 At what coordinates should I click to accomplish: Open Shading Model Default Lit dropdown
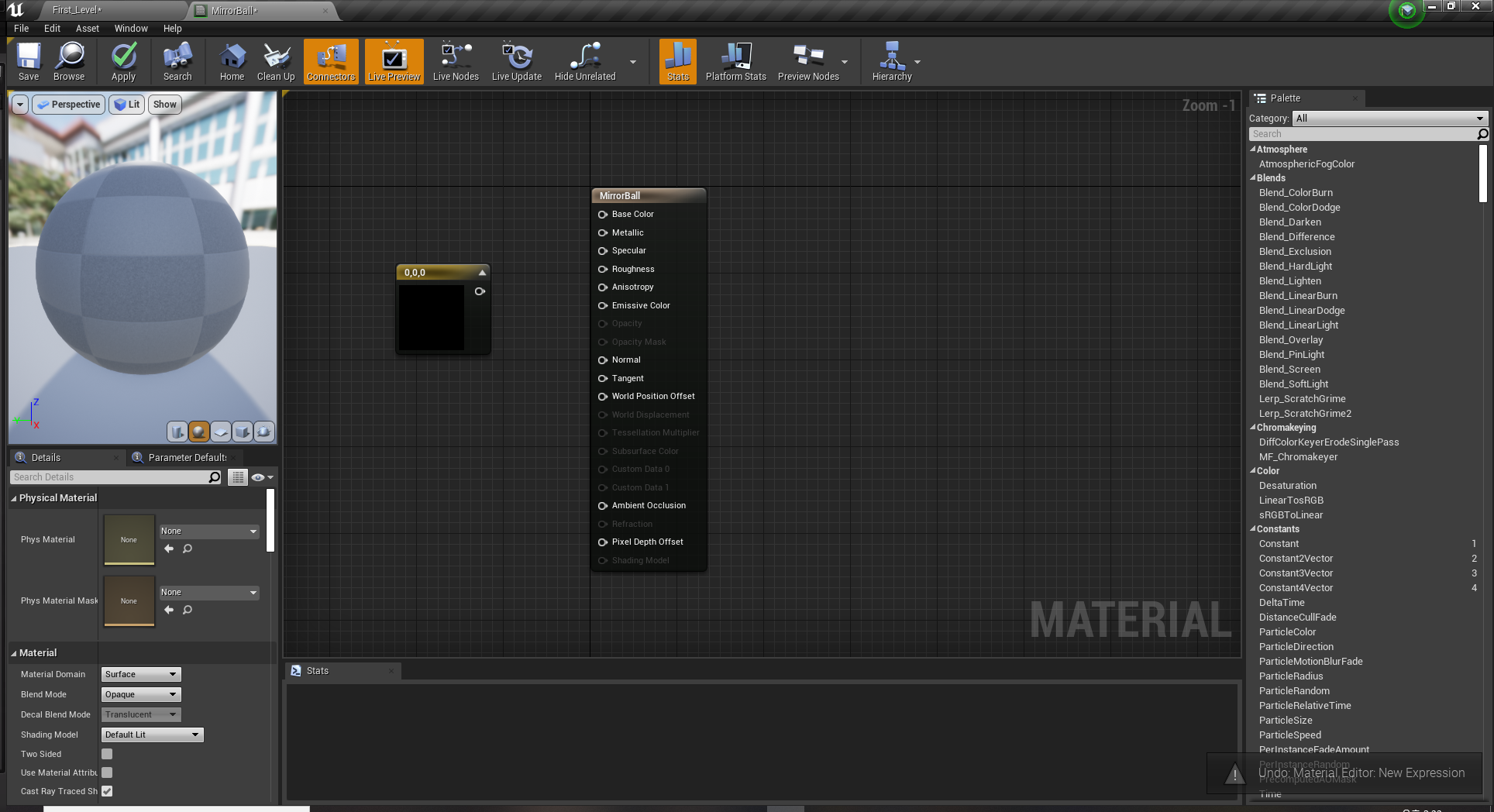(153, 735)
